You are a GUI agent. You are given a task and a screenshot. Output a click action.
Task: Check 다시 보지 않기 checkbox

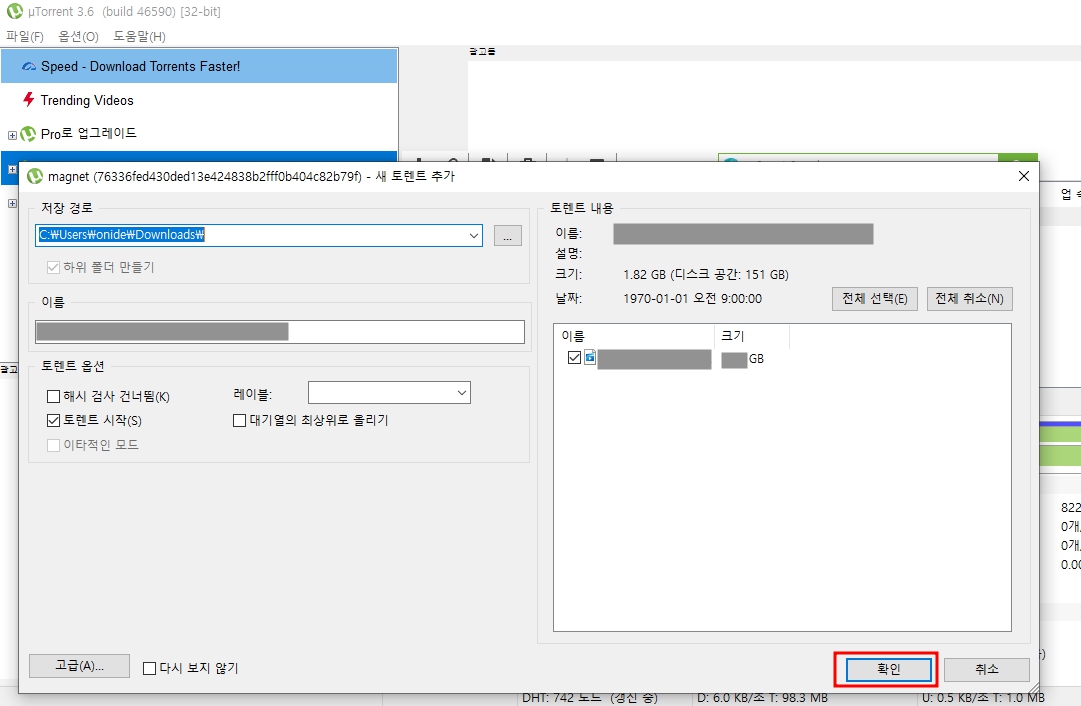pos(149,668)
